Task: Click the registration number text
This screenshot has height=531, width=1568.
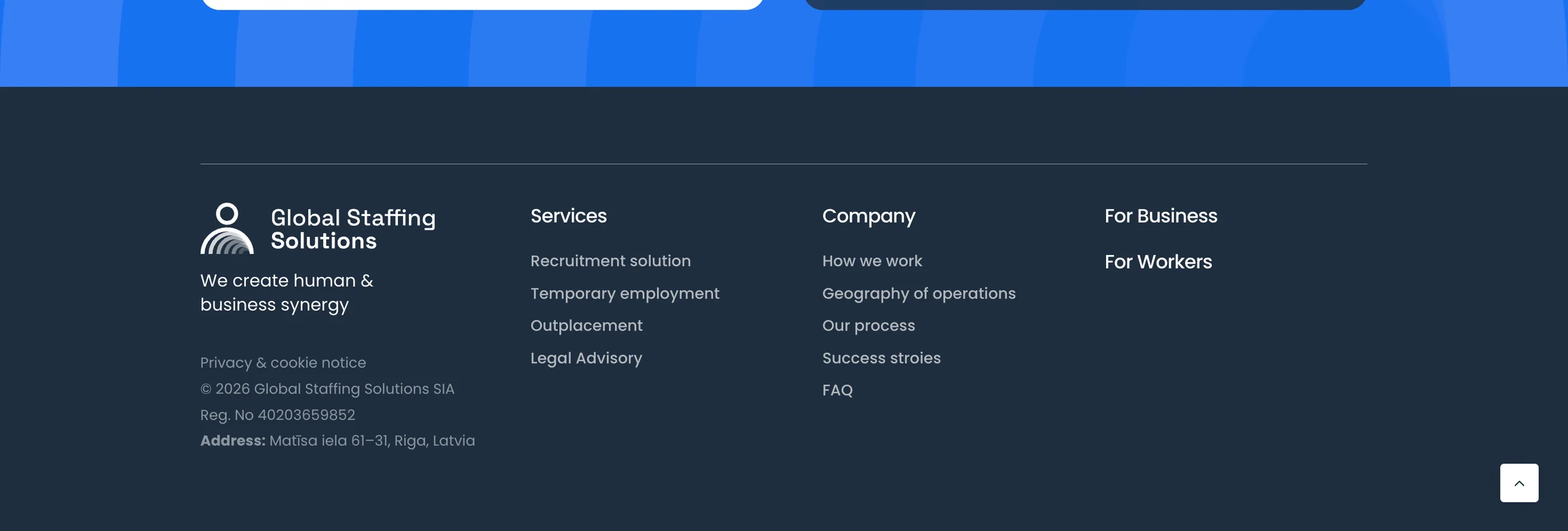Action: tap(278, 415)
